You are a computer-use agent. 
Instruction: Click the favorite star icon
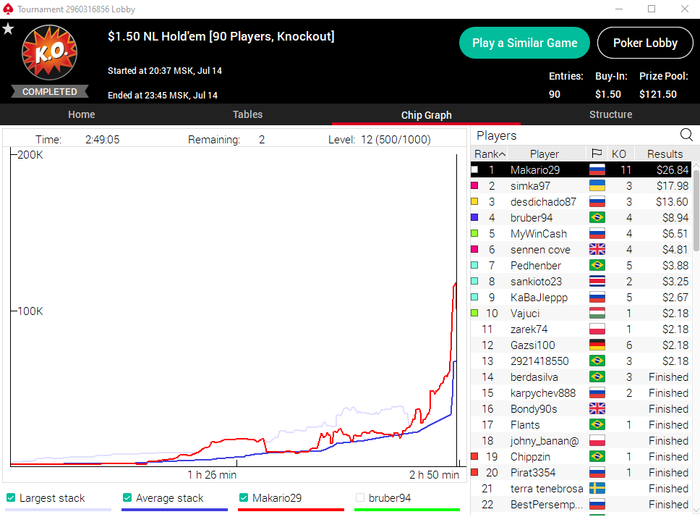click(x=8, y=29)
